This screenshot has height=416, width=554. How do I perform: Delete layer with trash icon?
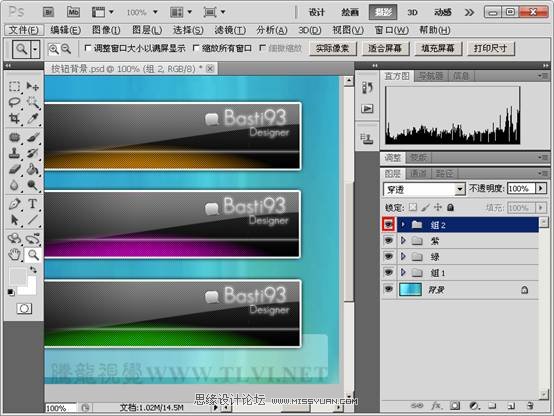point(530,406)
